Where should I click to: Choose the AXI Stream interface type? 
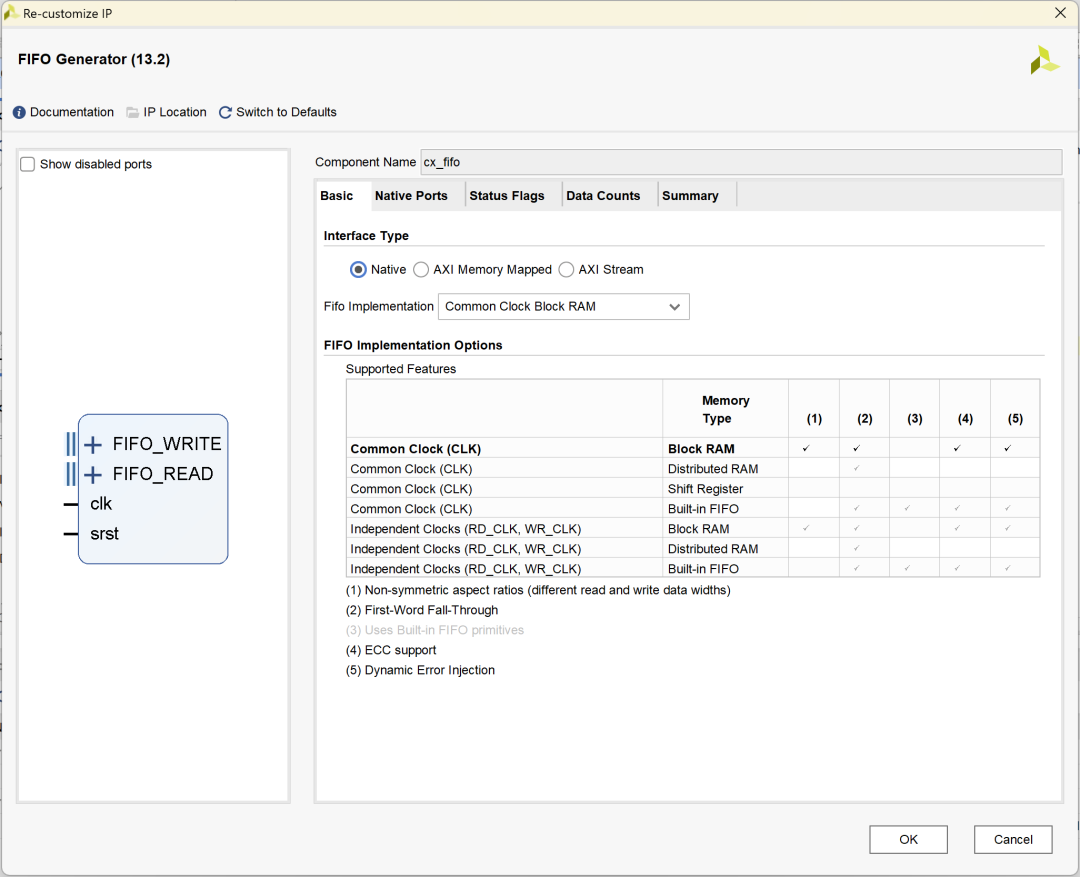click(x=567, y=270)
